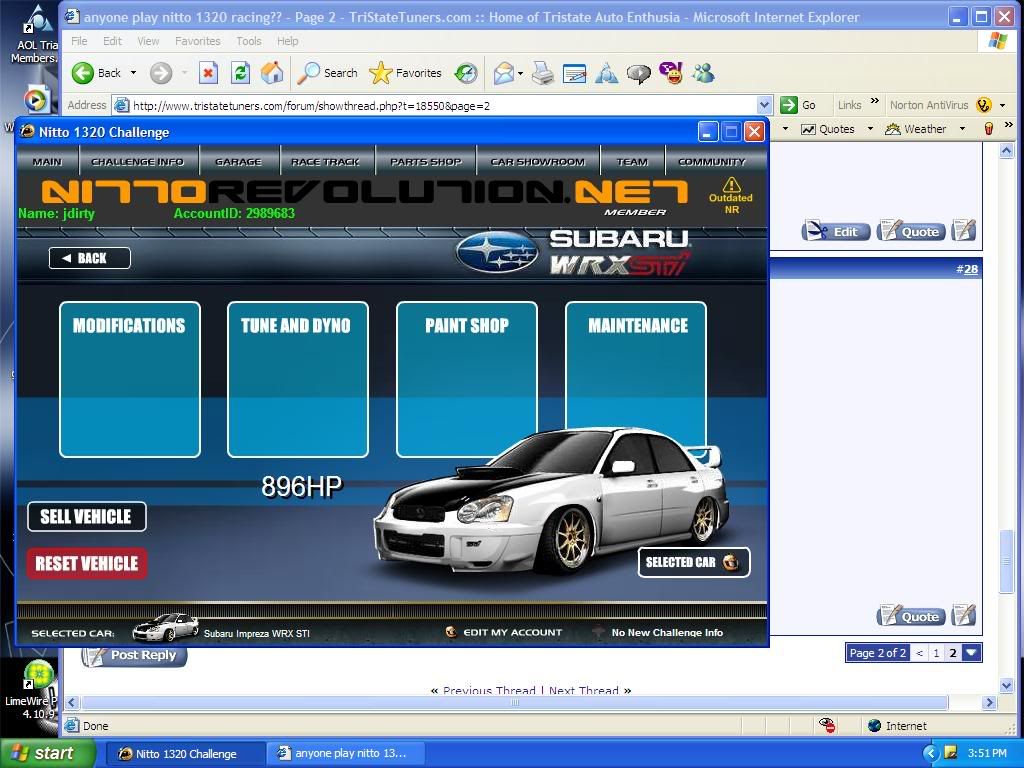The width and height of the screenshot is (1024, 768).
Task: Click the selected car thumbnail in footer
Action: tap(165, 628)
